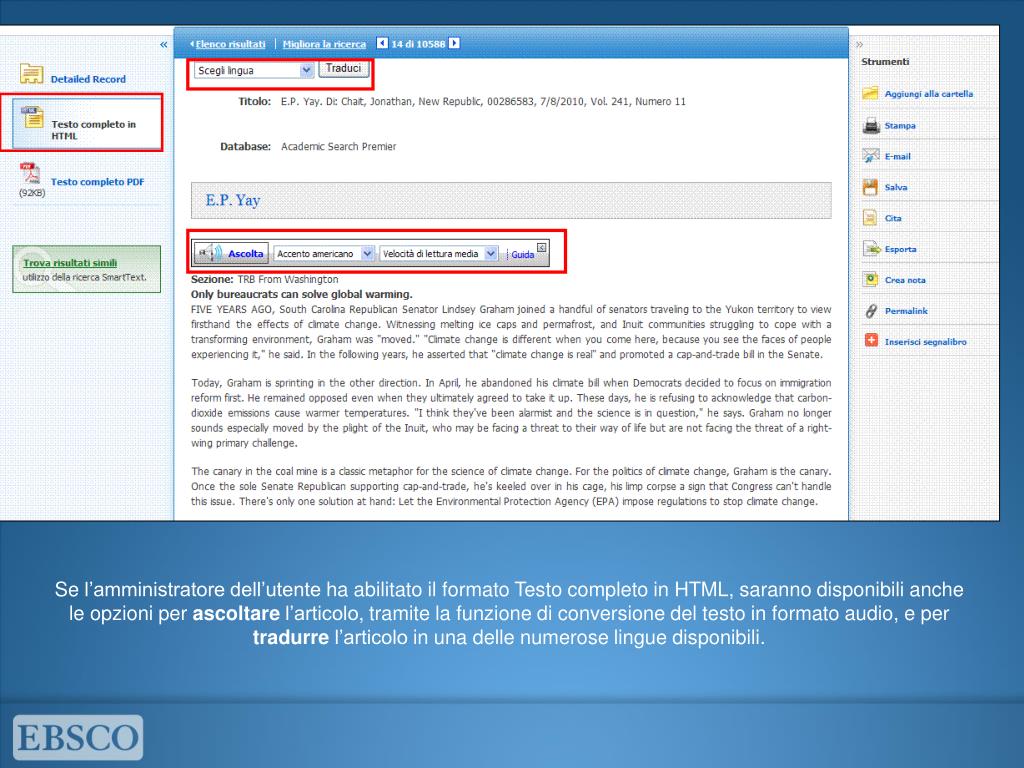The image size is (1024, 768).
Task: Open Testo completo PDF link
Action: tap(97, 182)
